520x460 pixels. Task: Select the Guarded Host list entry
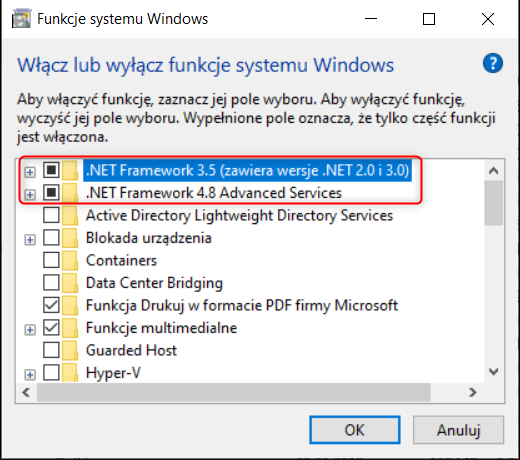(x=131, y=351)
